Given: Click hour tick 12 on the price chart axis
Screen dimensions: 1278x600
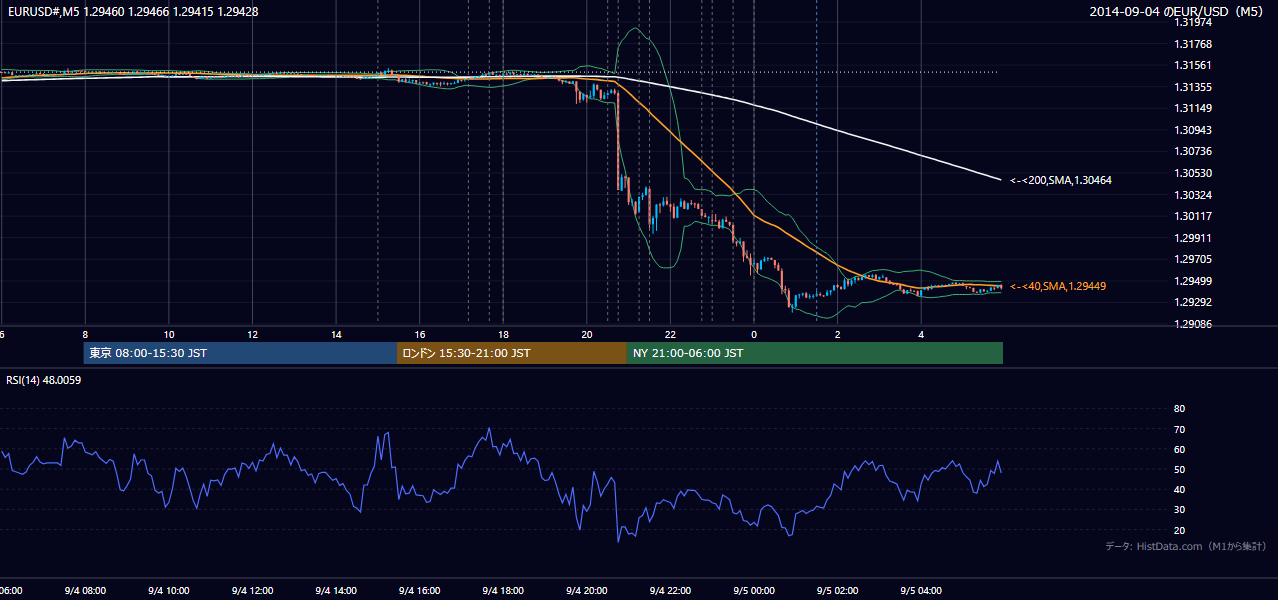Looking at the screenshot, I should [253, 335].
